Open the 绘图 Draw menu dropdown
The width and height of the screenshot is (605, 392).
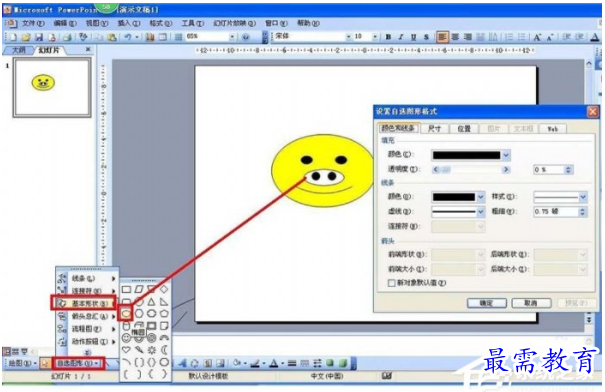[x=22, y=363]
